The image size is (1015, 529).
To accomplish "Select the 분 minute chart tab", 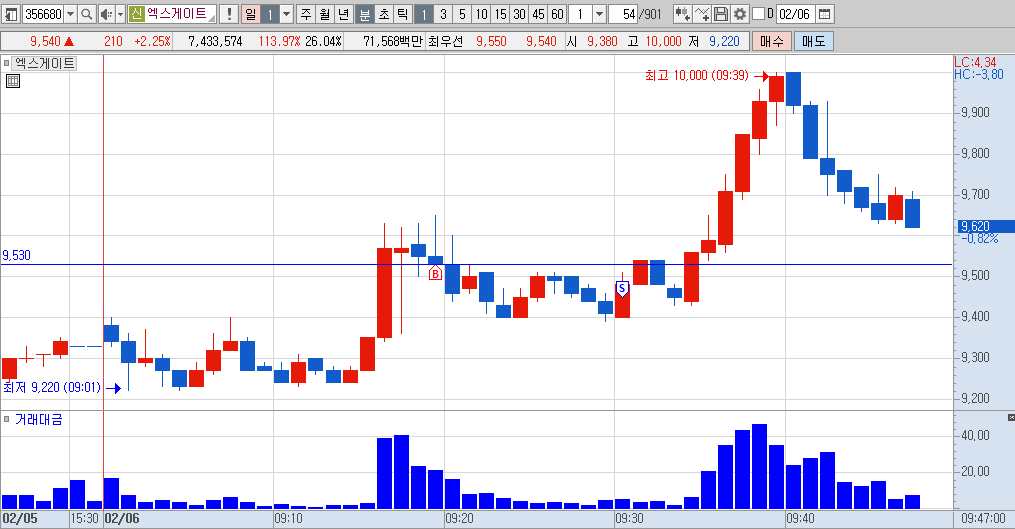I will tap(365, 14).
